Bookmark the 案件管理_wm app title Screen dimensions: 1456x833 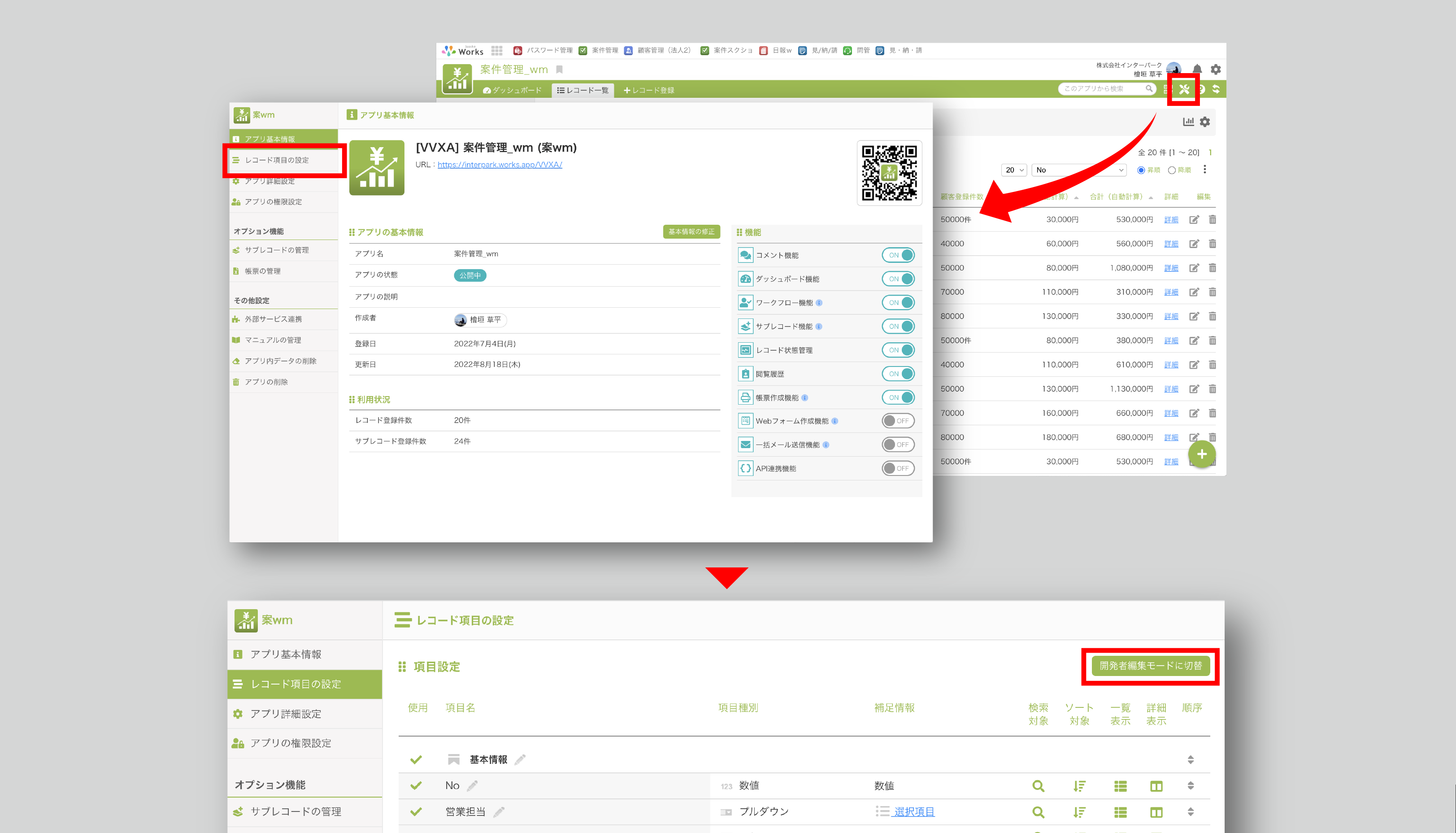point(560,70)
